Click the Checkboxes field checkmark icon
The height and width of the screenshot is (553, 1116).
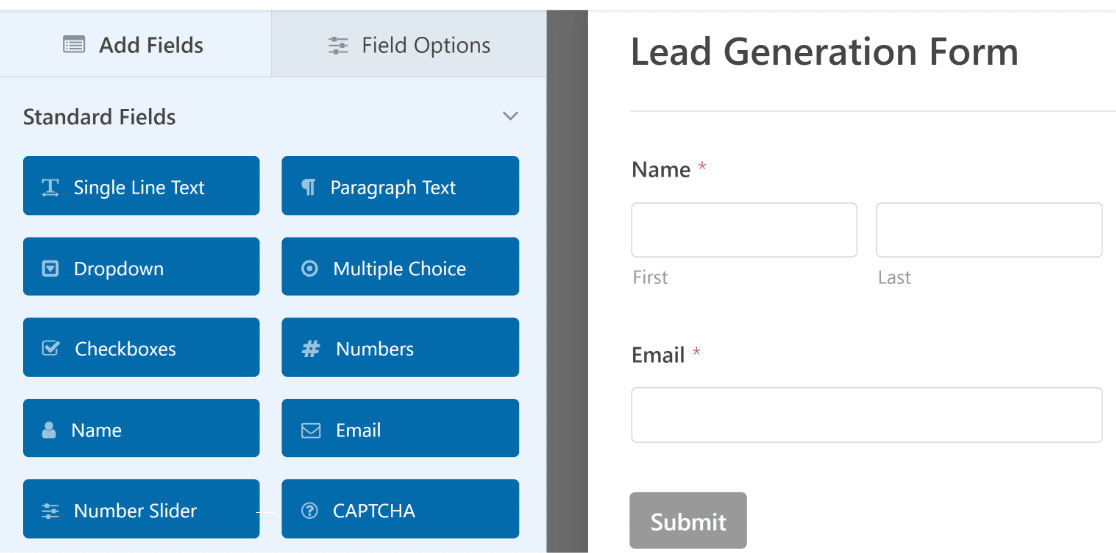51,349
